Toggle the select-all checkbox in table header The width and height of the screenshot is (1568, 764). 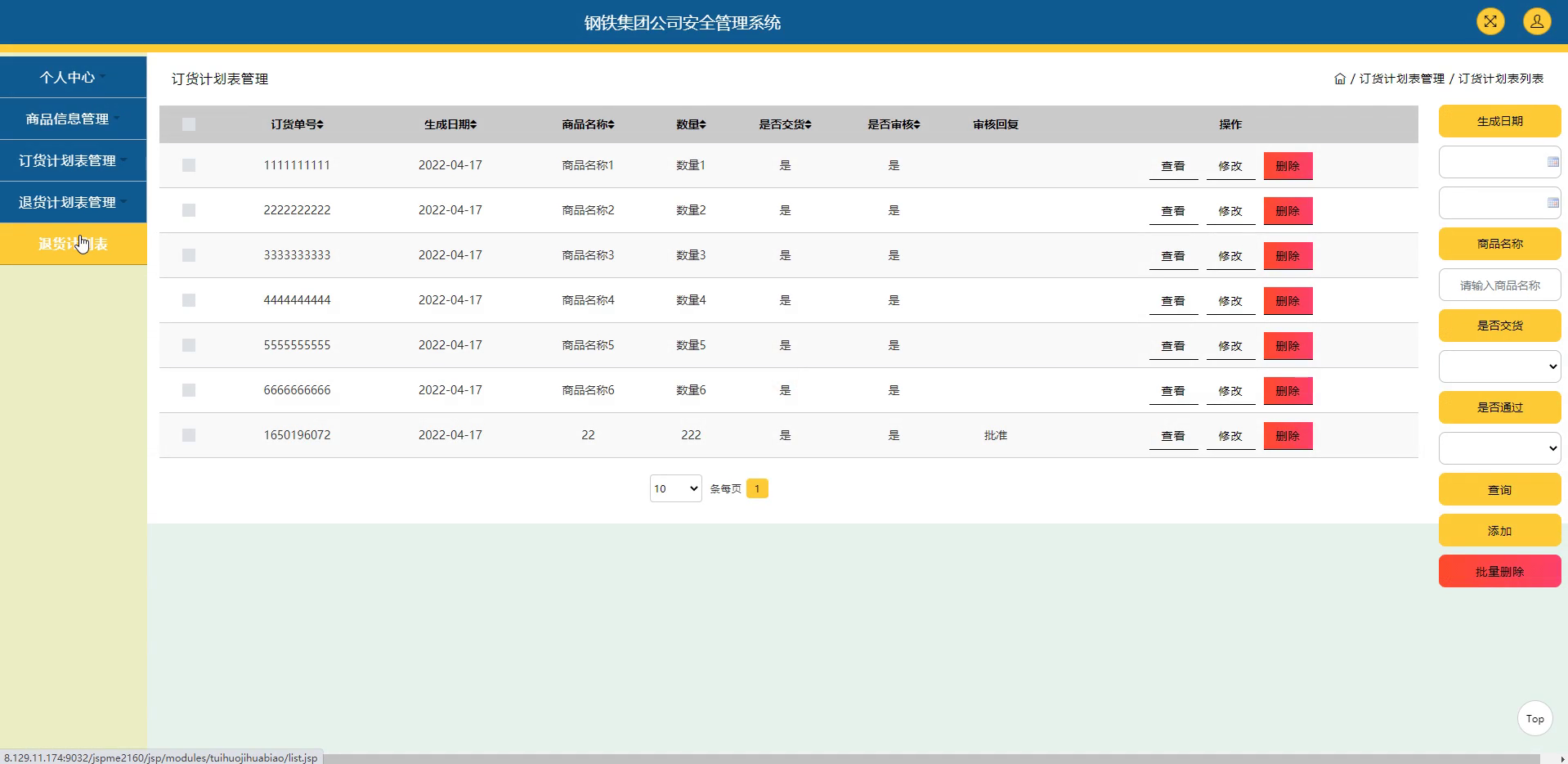coord(189,124)
